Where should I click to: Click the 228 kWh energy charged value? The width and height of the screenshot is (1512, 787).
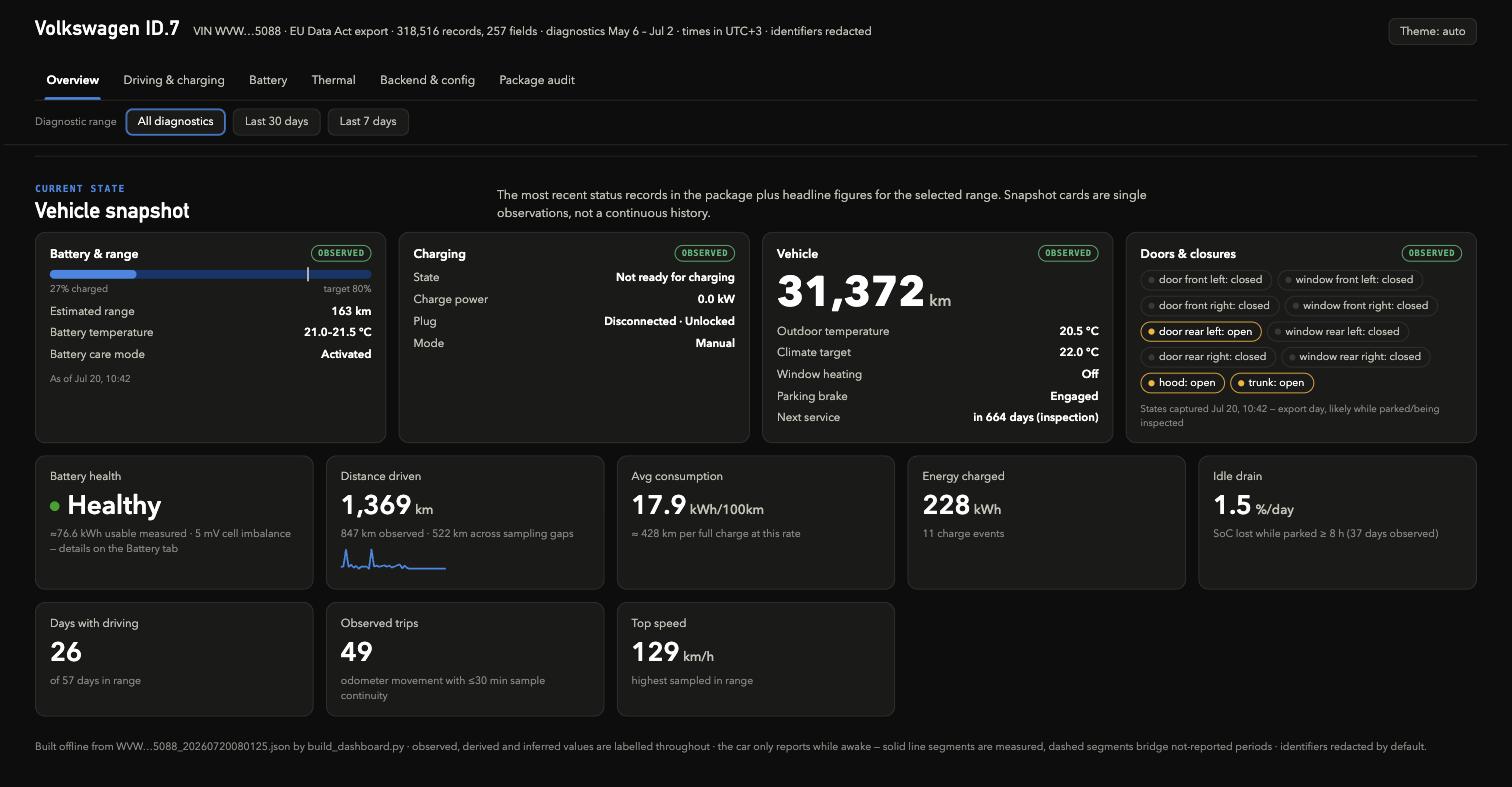click(x=961, y=506)
